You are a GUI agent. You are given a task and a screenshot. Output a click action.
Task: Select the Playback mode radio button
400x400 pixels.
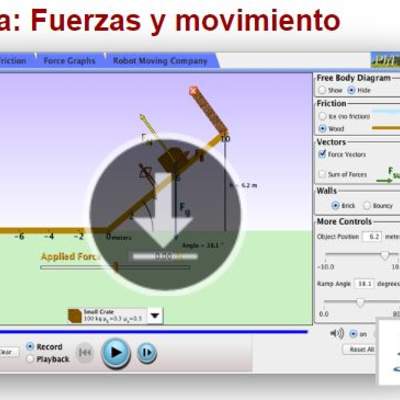30,359
